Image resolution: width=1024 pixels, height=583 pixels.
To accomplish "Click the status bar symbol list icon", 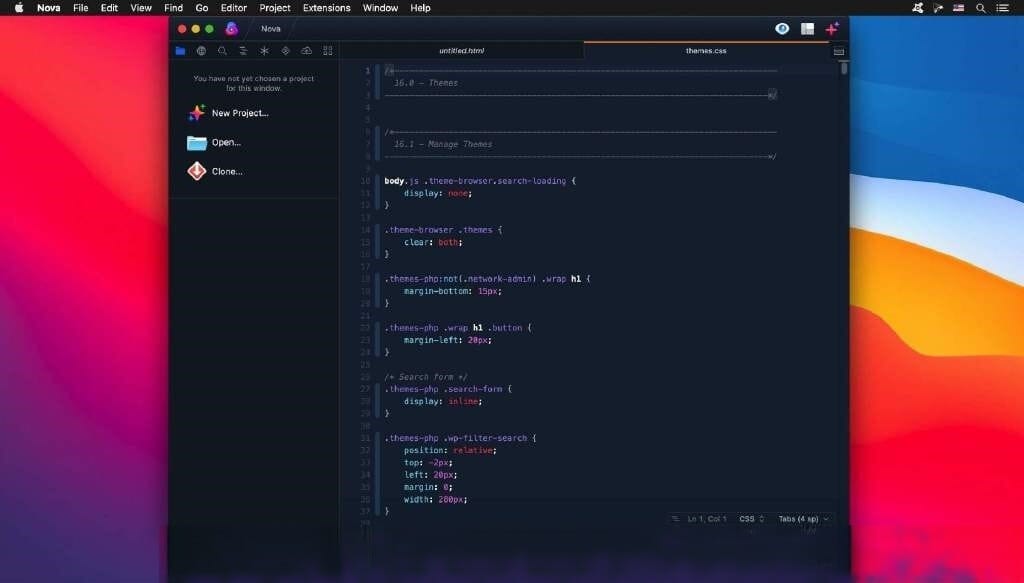I will pos(675,519).
